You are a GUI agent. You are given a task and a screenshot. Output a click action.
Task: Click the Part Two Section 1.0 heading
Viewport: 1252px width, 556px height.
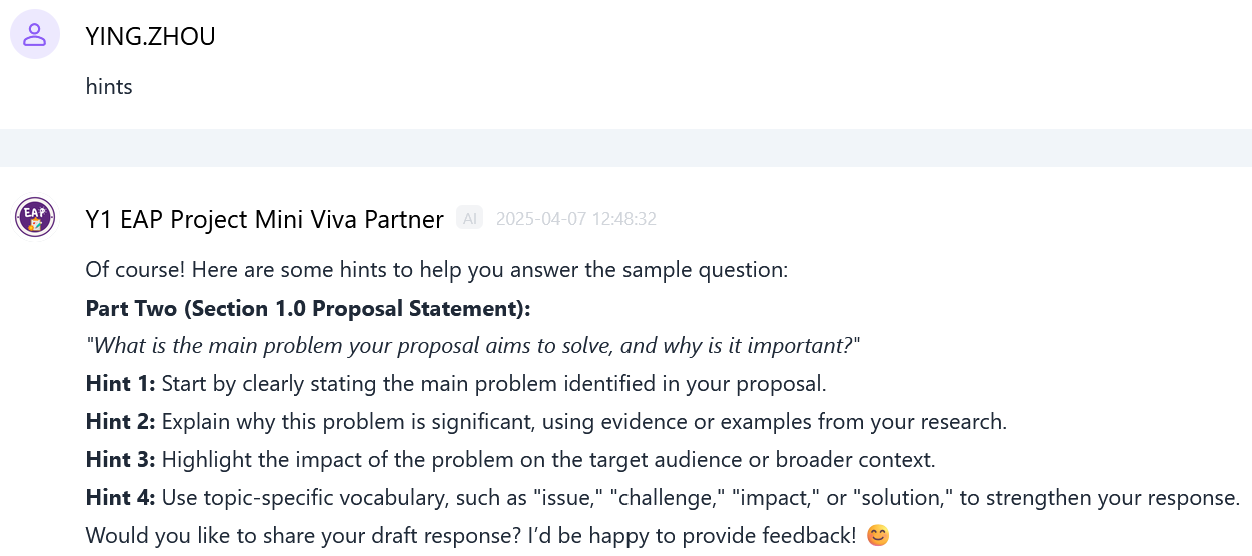[308, 308]
